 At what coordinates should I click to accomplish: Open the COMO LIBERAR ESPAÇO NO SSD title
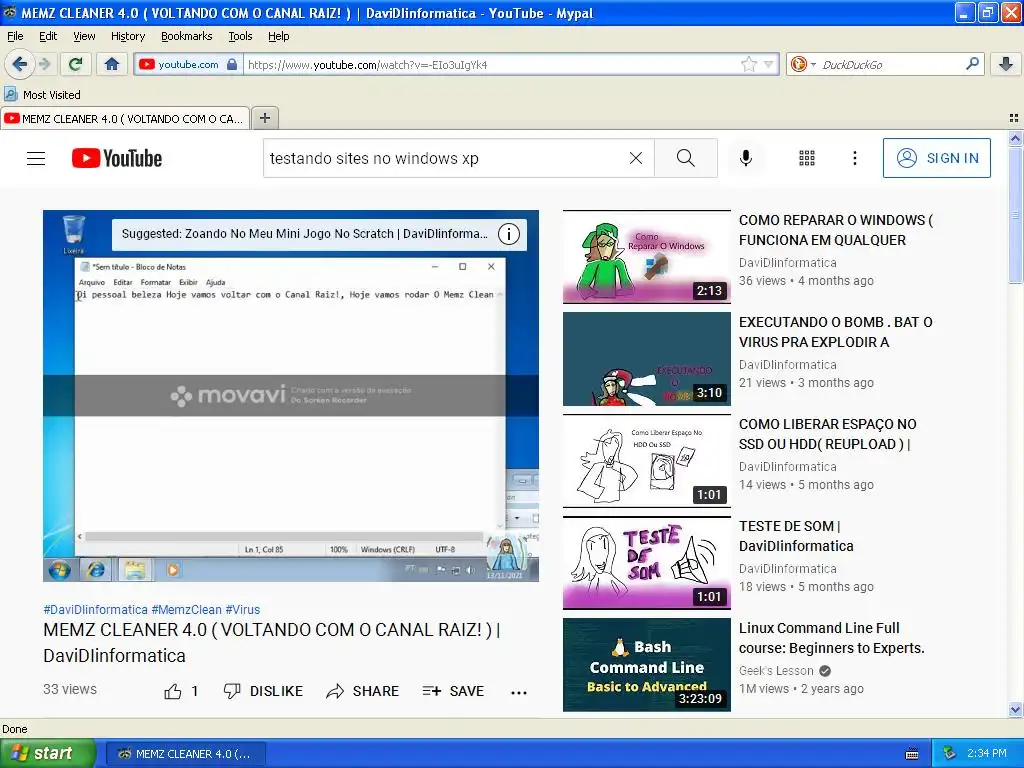[828, 434]
